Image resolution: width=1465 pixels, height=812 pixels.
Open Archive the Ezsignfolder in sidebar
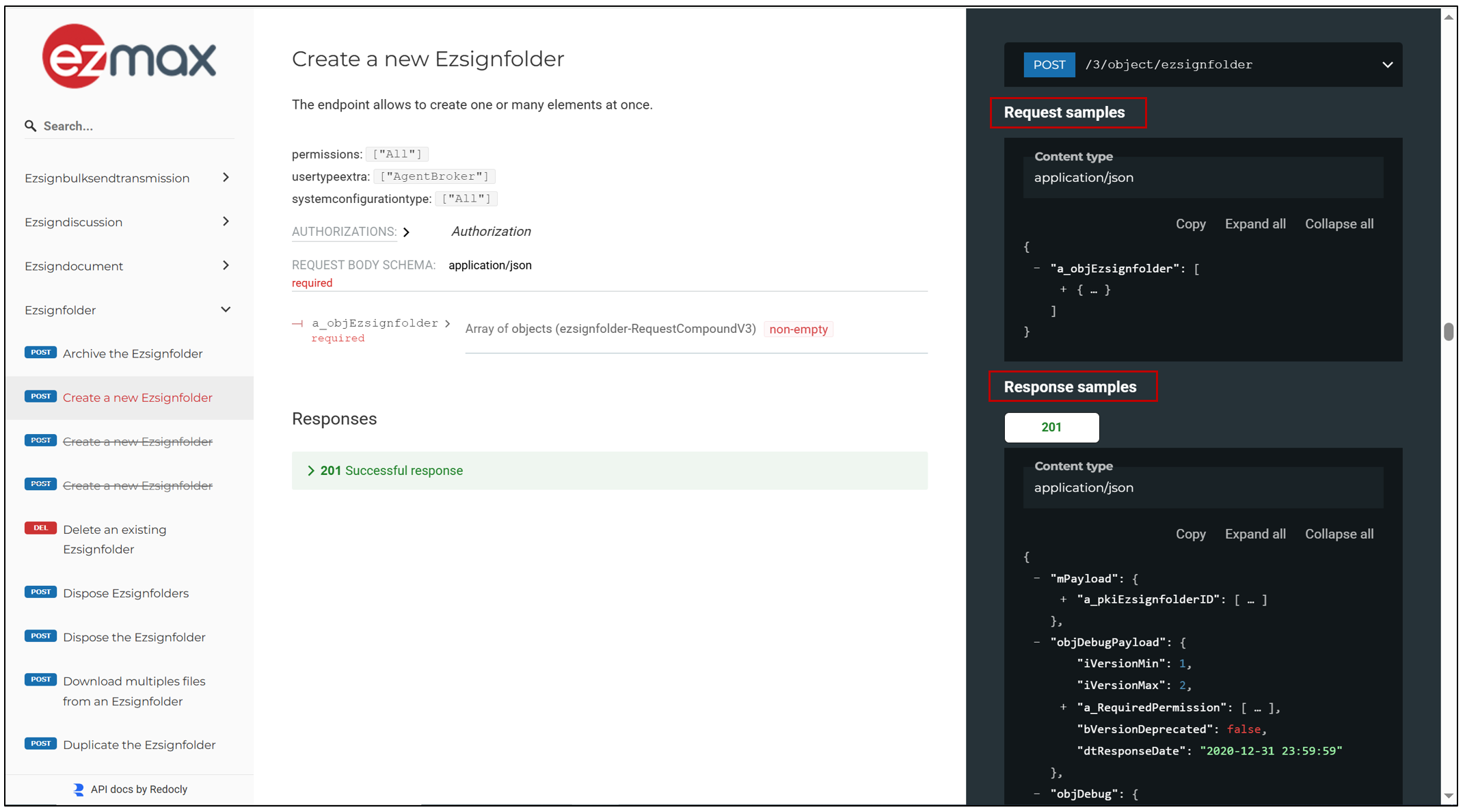(133, 353)
